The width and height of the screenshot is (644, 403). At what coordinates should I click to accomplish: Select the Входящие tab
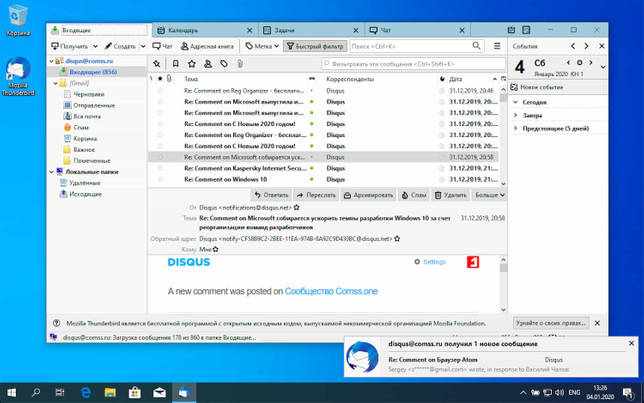click(99, 30)
